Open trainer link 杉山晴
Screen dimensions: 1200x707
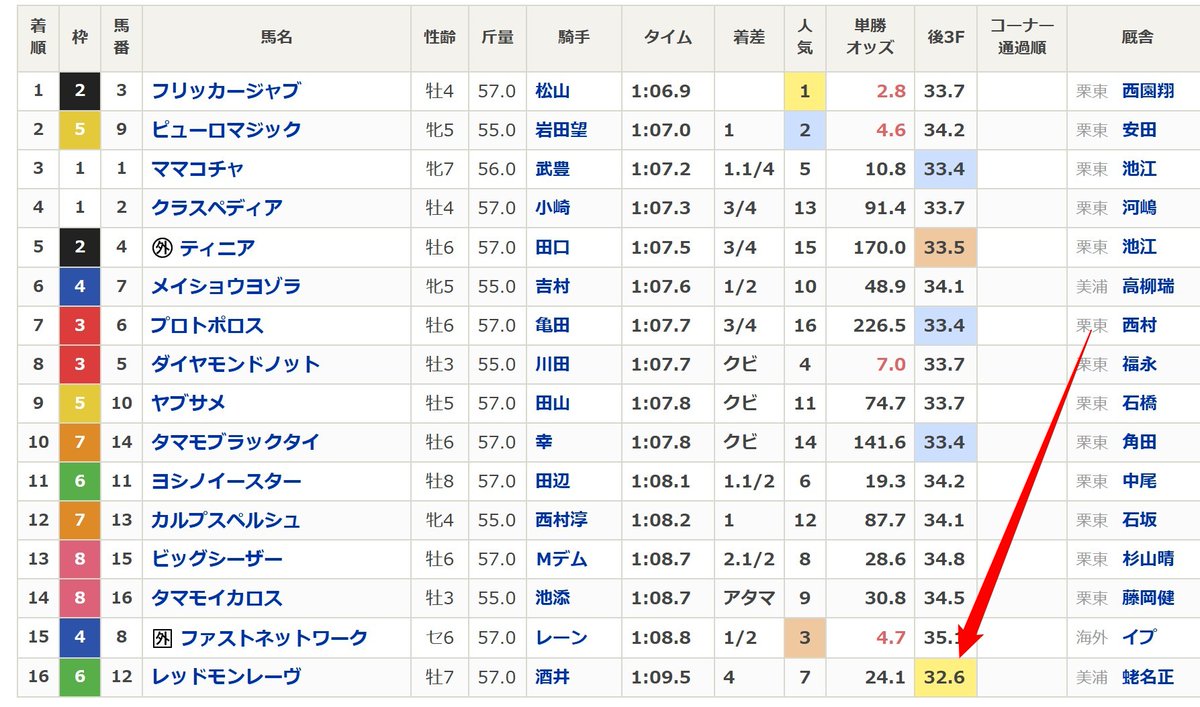1148,559
